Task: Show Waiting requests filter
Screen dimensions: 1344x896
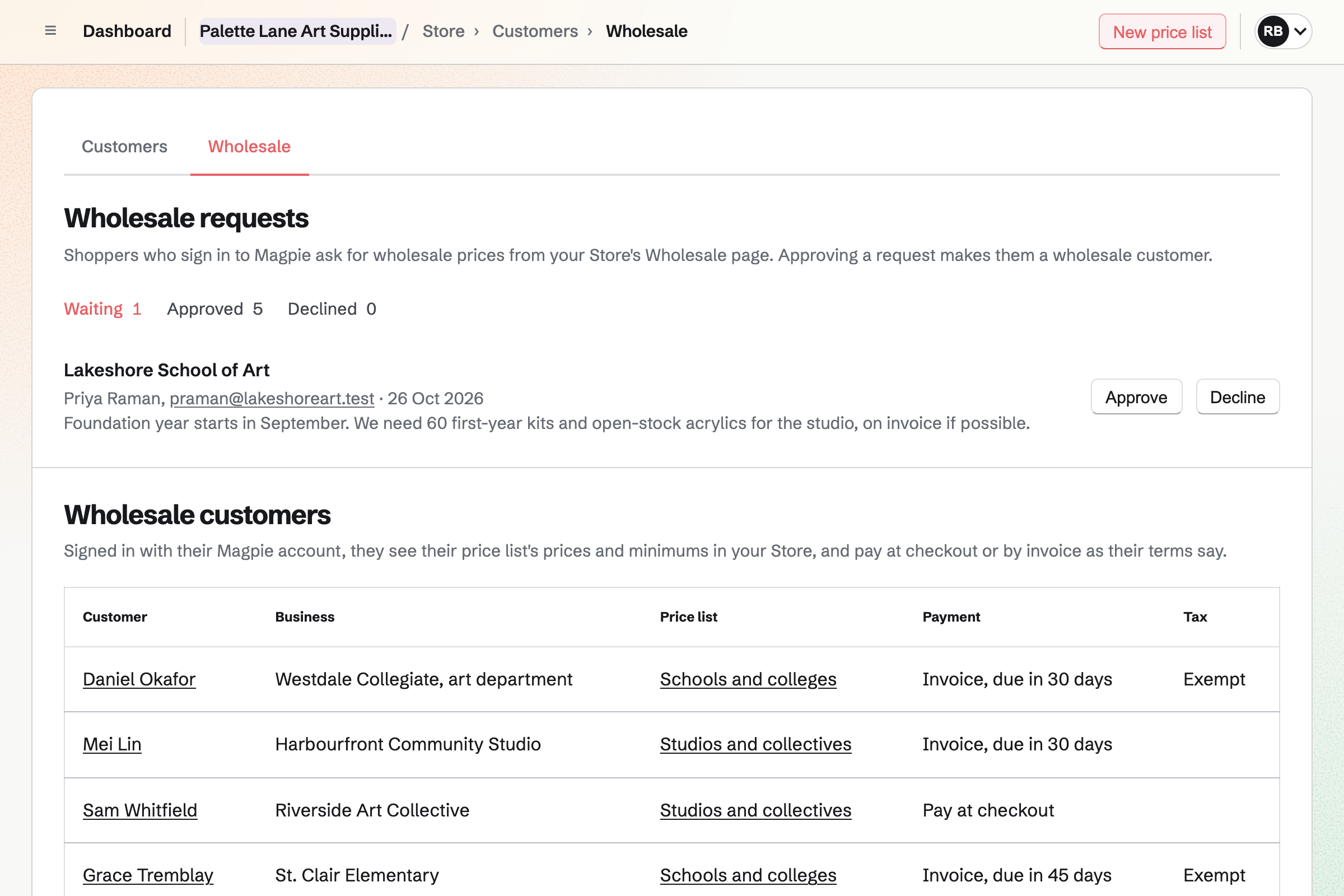Action: [x=102, y=309]
